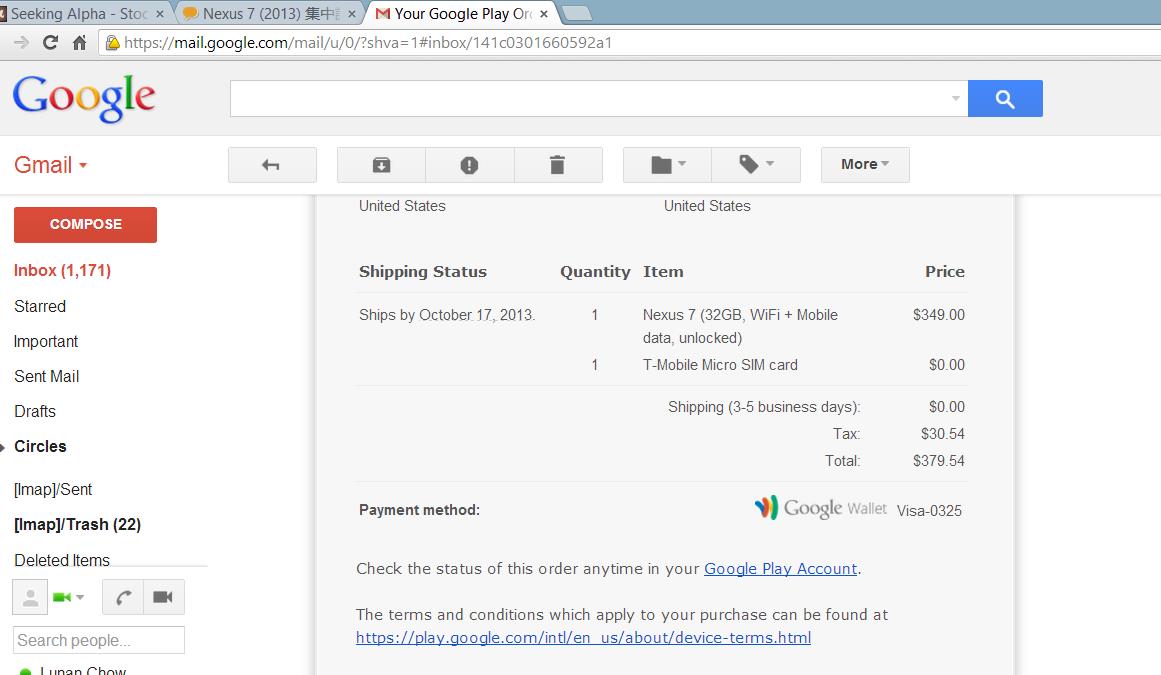Click the $379.54 total amount
This screenshot has width=1161, height=675.
pos(939,460)
